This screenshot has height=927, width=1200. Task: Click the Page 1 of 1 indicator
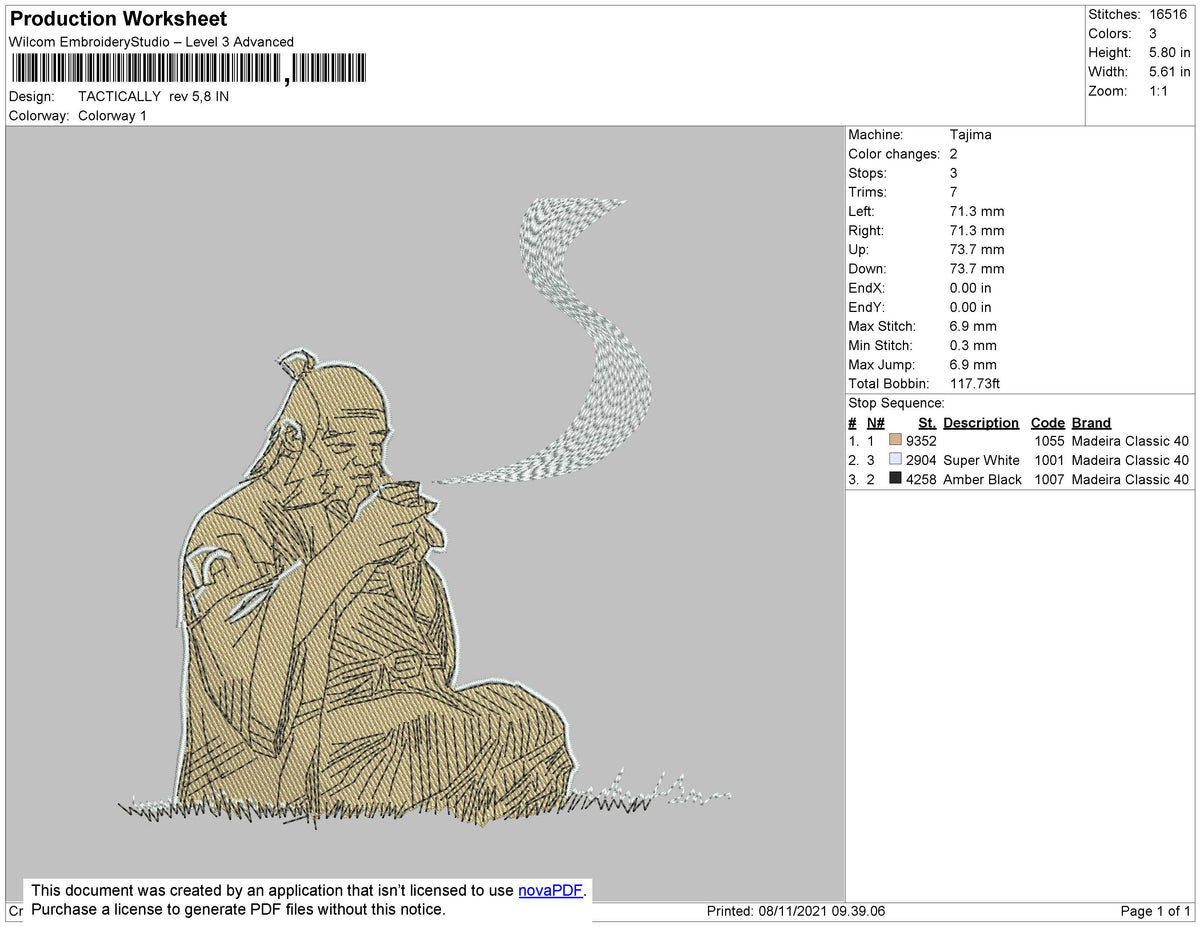pyautogui.click(x=1155, y=912)
